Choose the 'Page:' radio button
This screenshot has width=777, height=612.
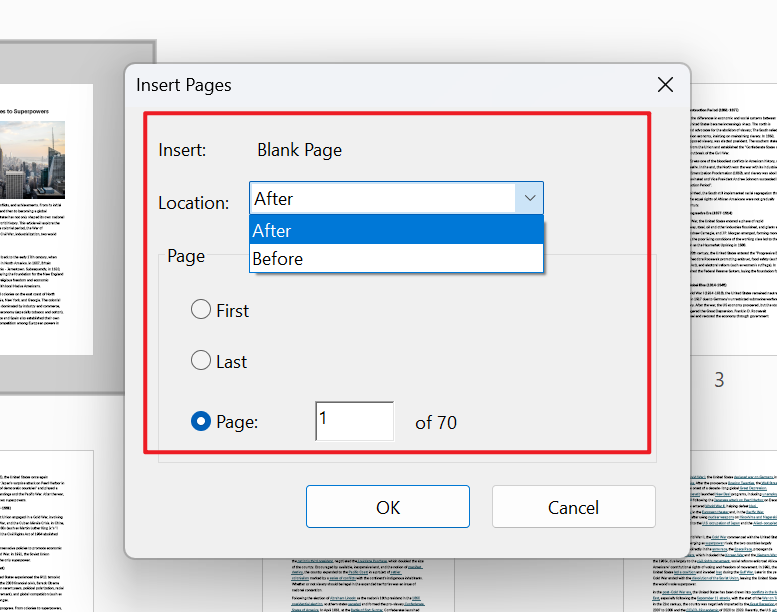[x=201, y=422]
